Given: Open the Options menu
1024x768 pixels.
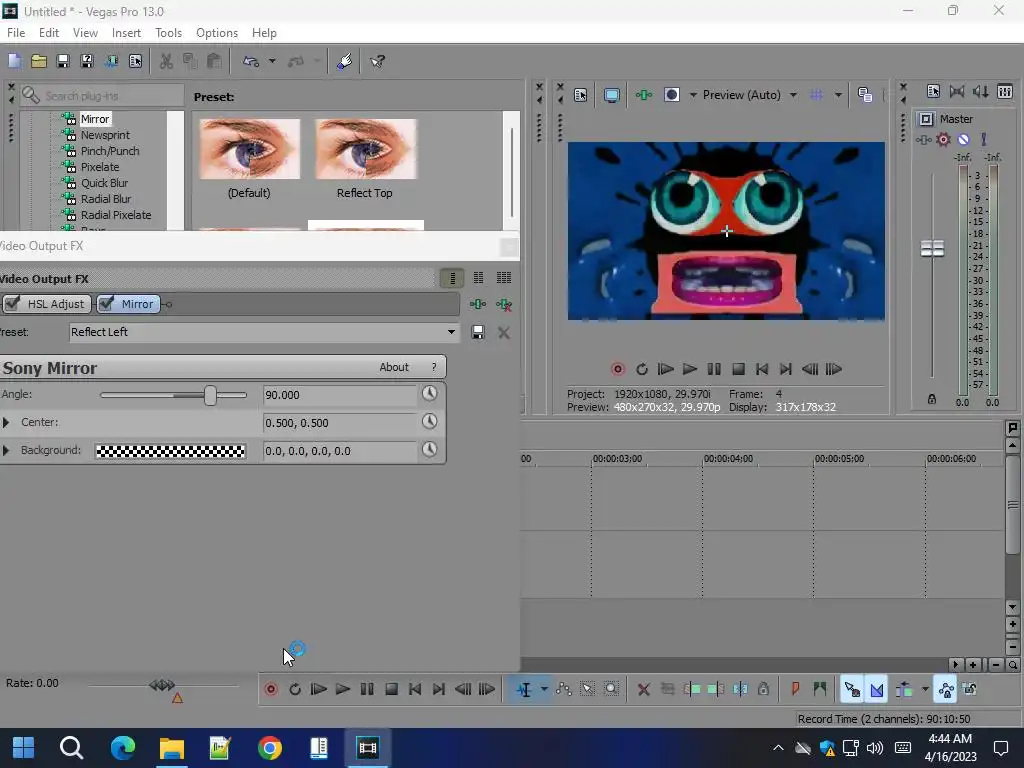Looking at the screenshot, I should (x=217, y=33).
